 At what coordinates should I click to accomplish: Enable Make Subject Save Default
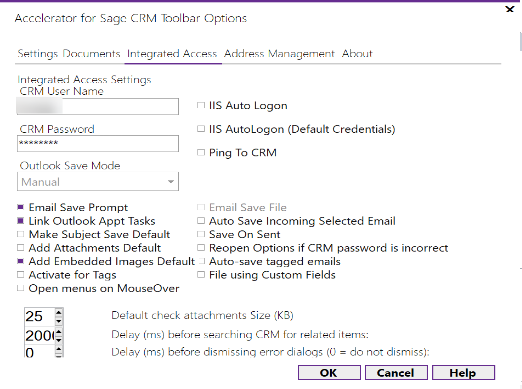tap(20, 234)
